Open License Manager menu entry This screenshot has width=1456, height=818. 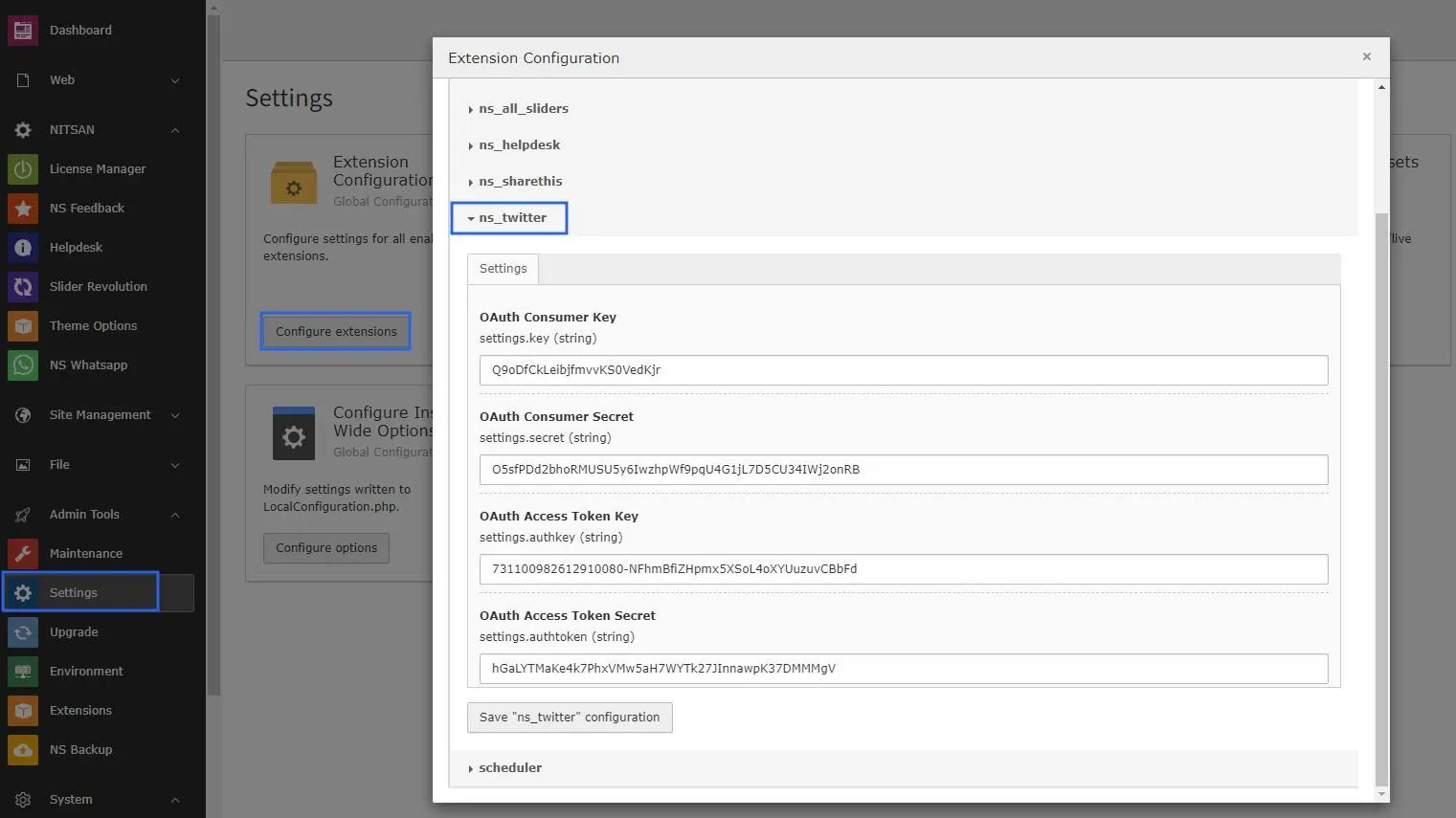point(98,168)
